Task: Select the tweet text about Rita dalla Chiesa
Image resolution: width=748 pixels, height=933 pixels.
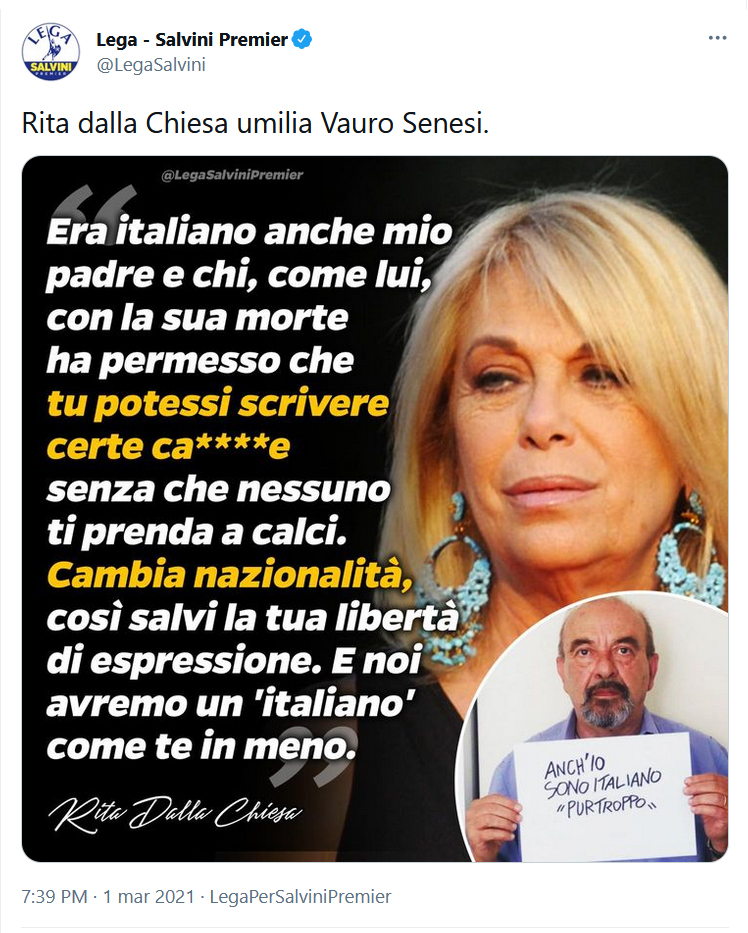Action: [255, 124]
